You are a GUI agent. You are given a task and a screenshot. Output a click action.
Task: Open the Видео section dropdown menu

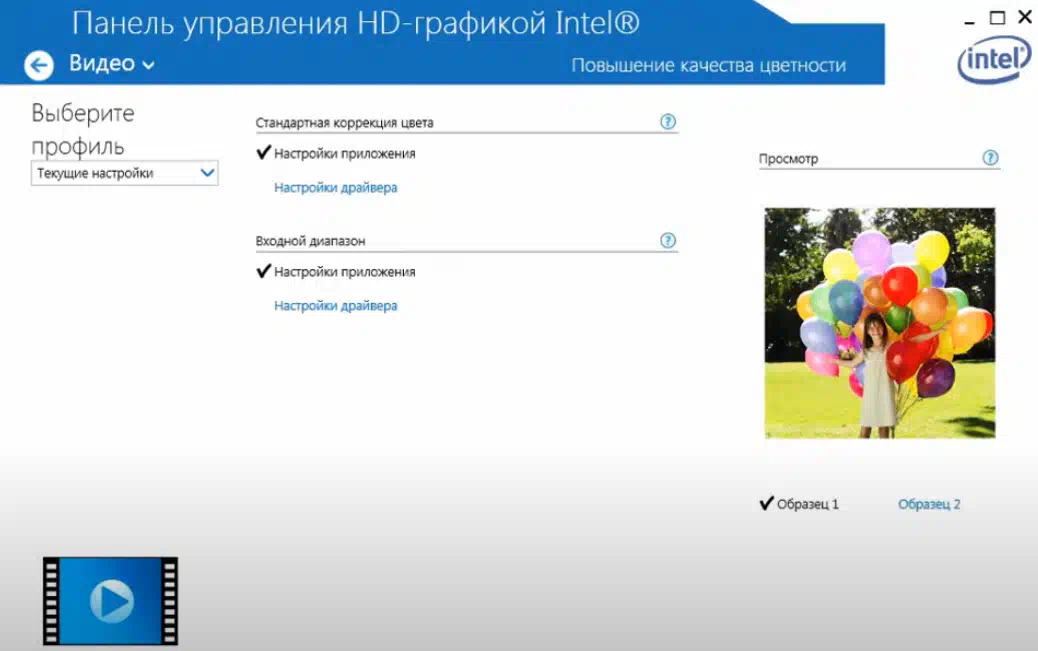point(111,64)
